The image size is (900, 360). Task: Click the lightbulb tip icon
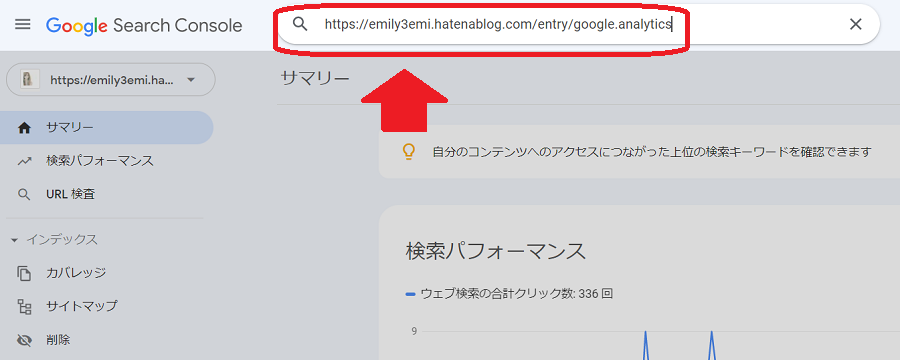tap(408, 152)
